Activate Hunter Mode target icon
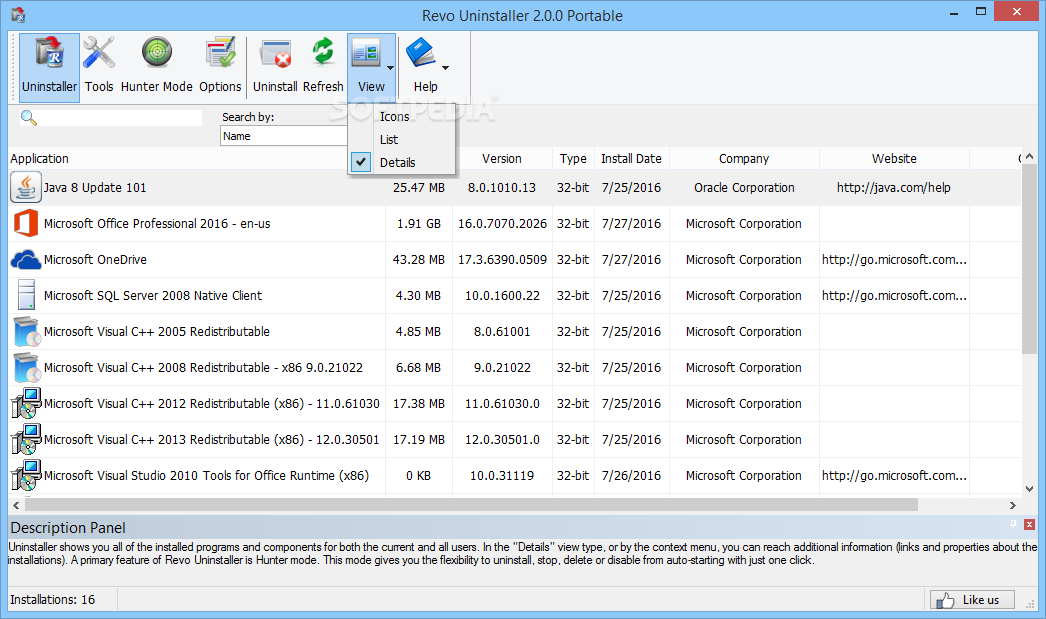 tap(157, 53)
